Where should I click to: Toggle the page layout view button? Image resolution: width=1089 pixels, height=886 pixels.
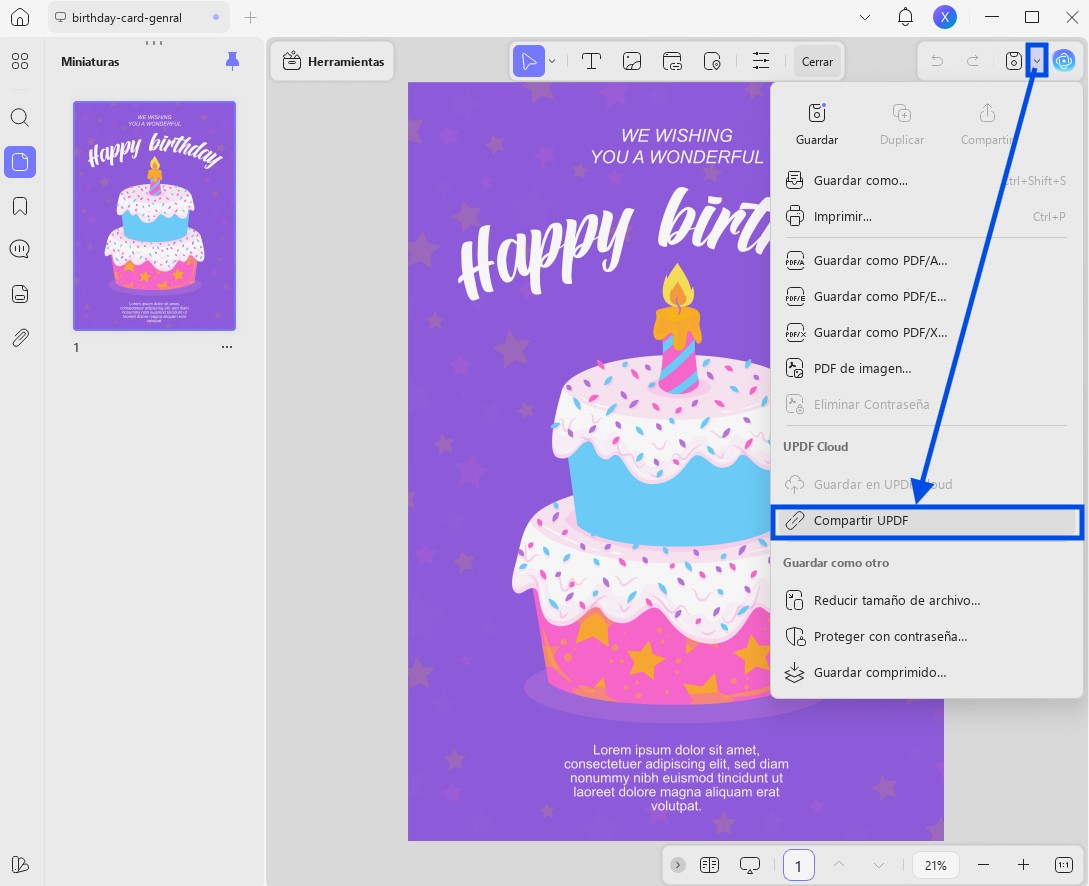(x=709, y=865)
